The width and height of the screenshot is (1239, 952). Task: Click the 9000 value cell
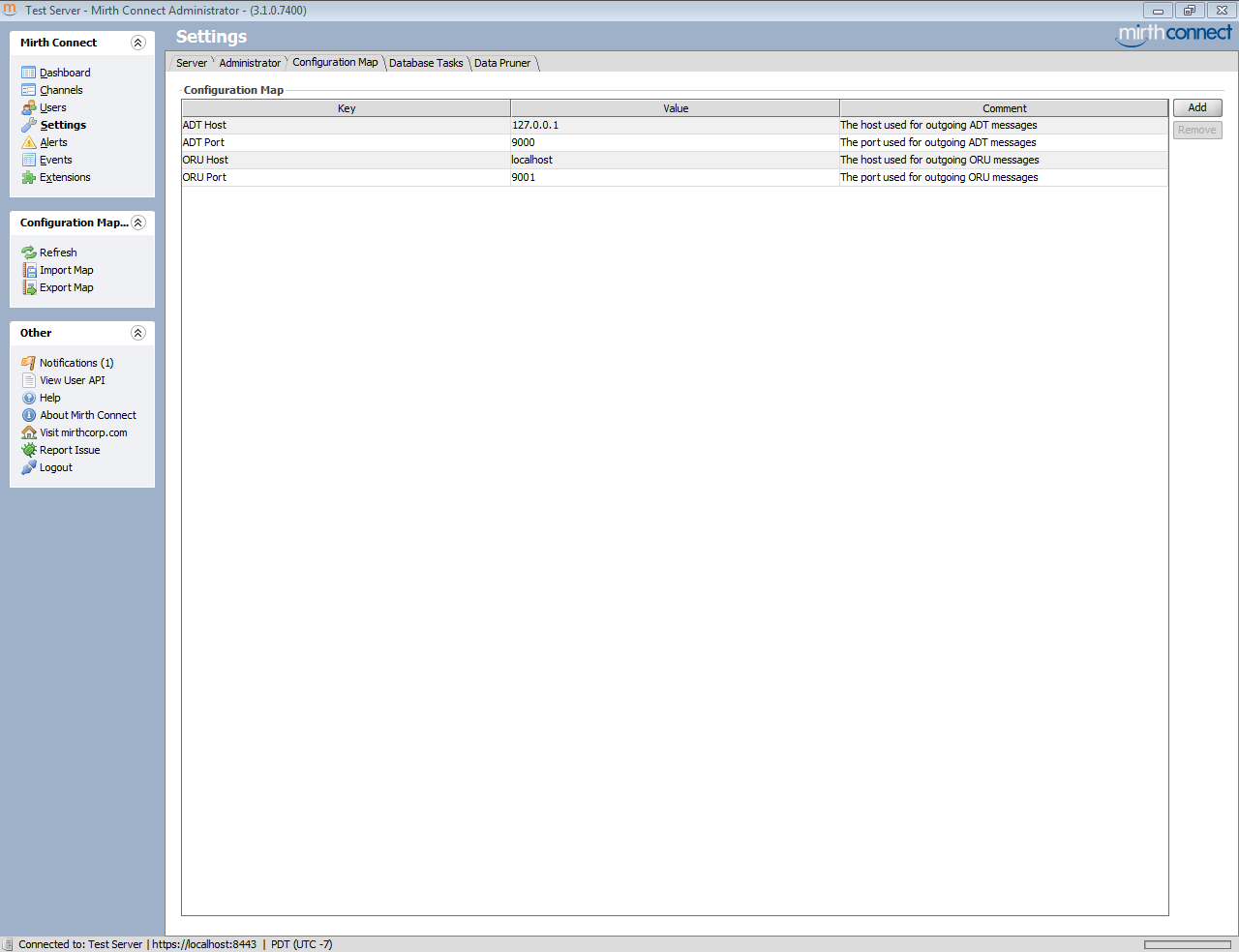[x=676, y=142]
